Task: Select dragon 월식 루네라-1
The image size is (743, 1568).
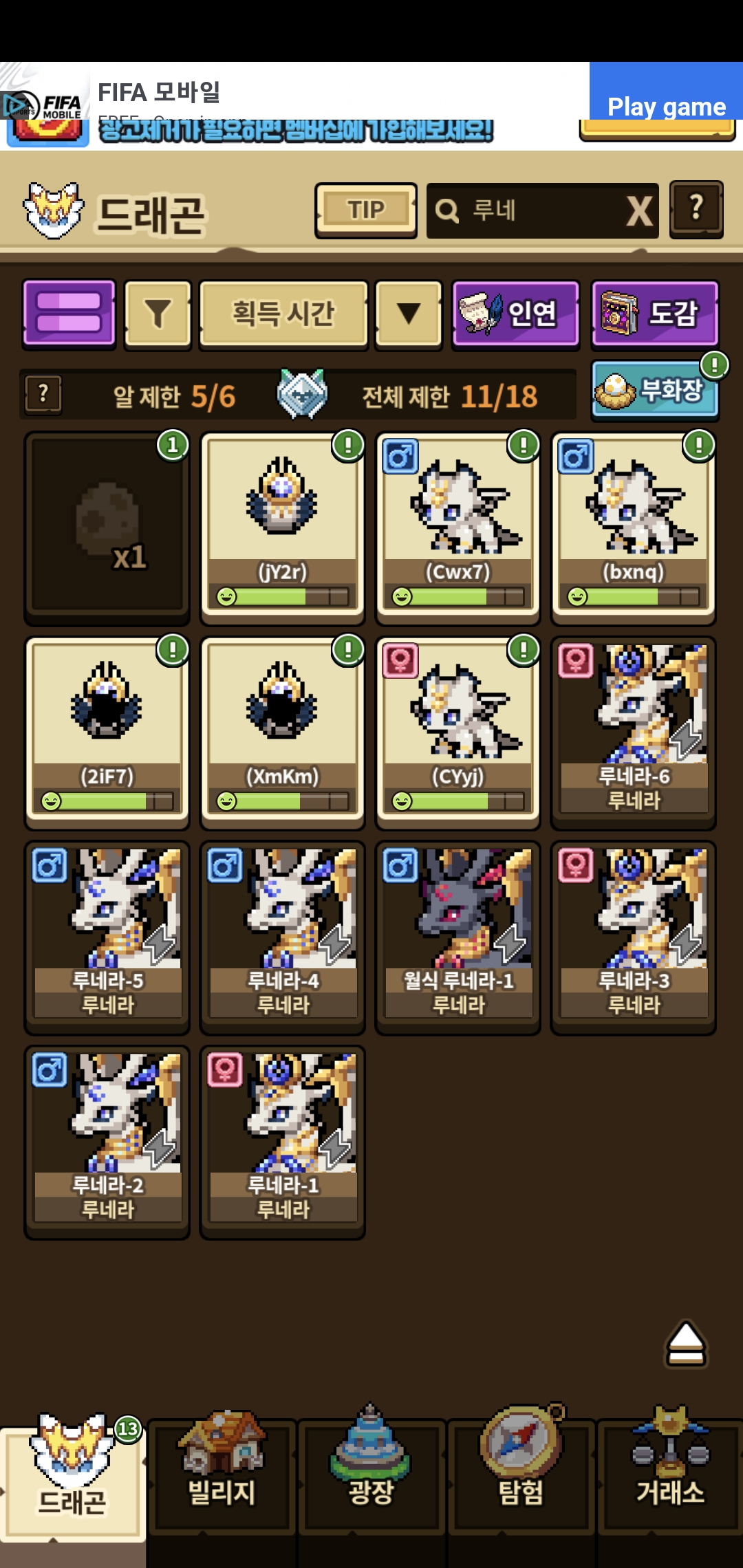Action: tap(457, 937)
